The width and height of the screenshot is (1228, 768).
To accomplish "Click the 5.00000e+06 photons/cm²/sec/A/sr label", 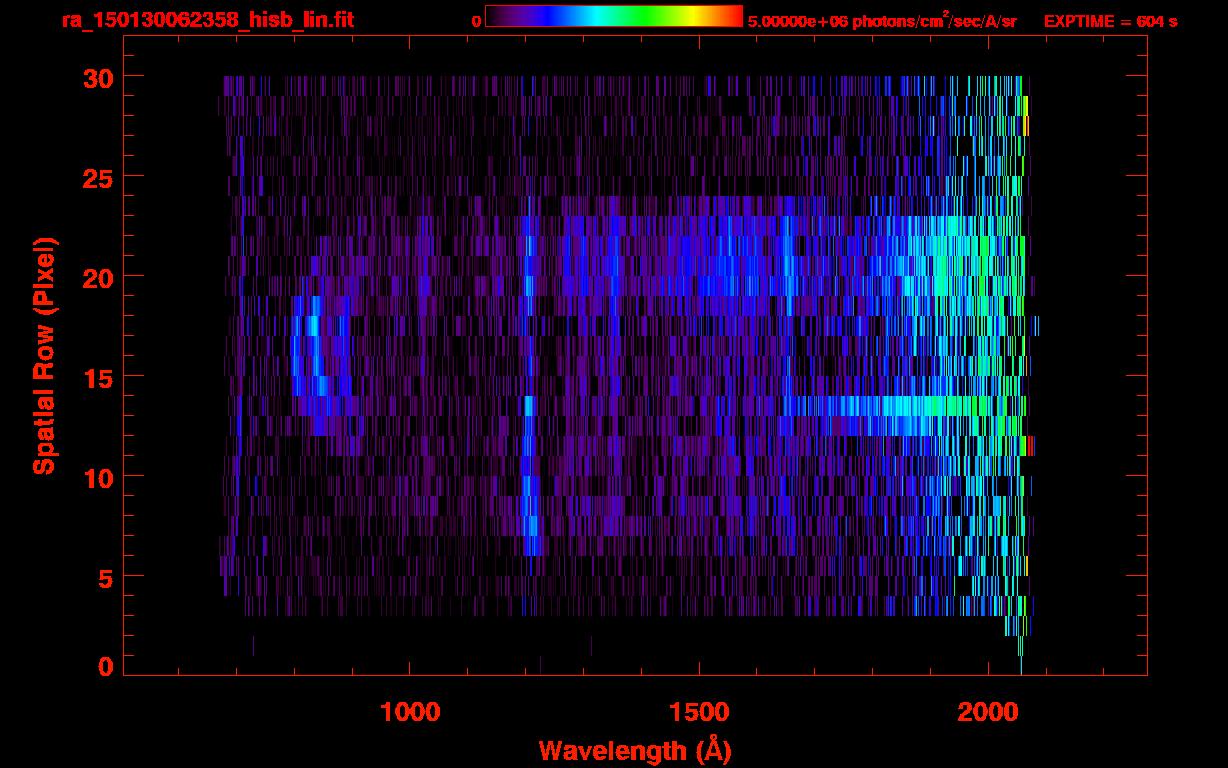I will 882,20.
